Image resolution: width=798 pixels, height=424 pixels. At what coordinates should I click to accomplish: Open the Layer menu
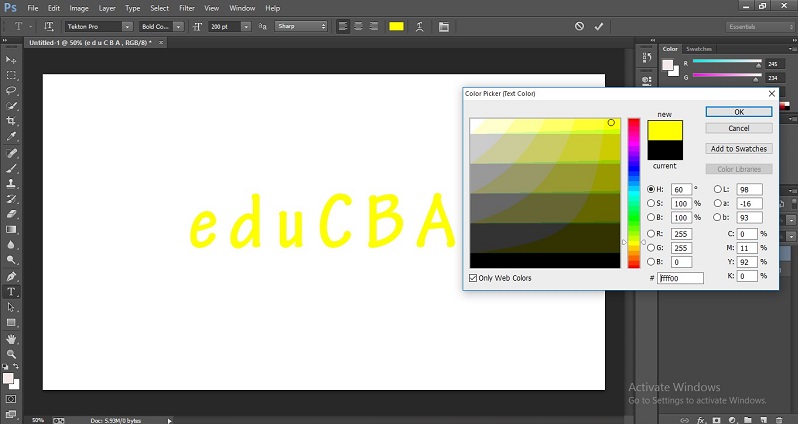coord(107,8)
